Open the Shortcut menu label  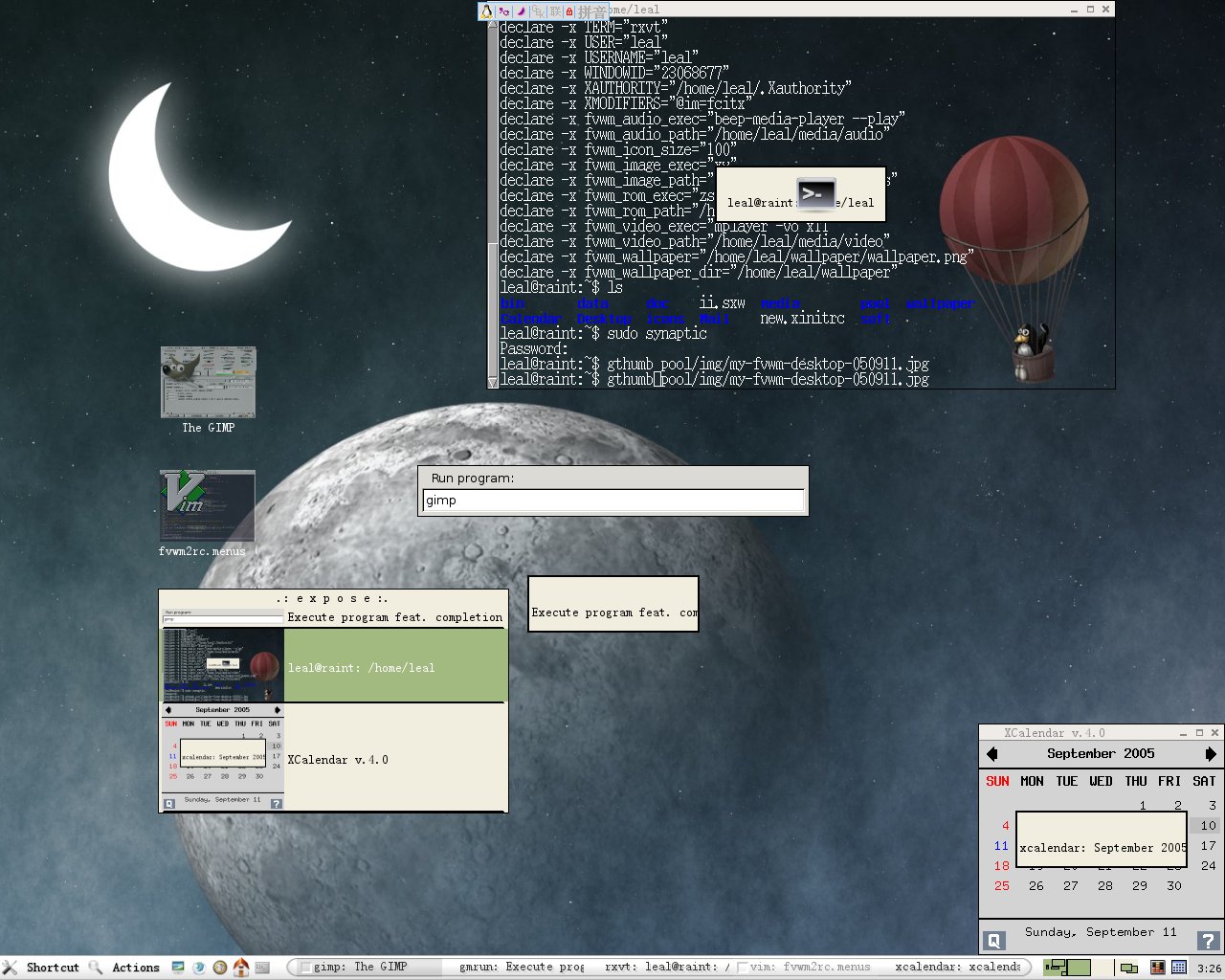coord(53,968)
